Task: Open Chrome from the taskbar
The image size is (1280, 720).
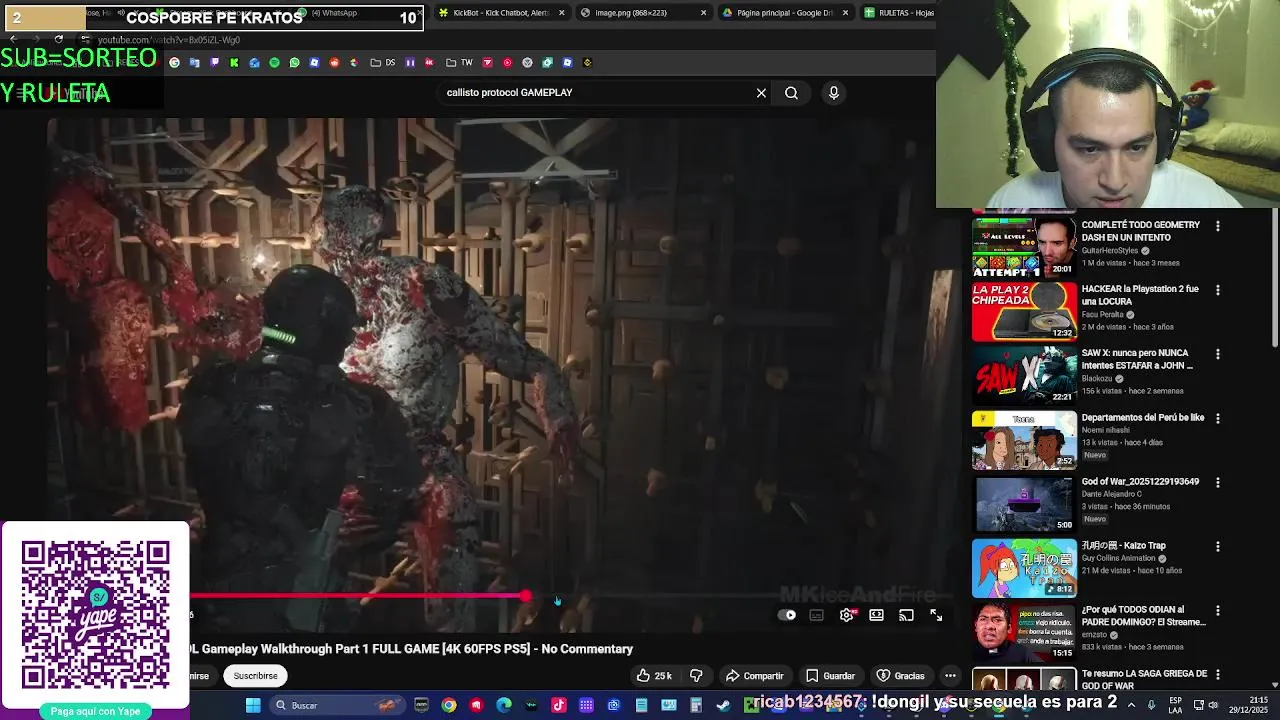Action: click(449, 706)
